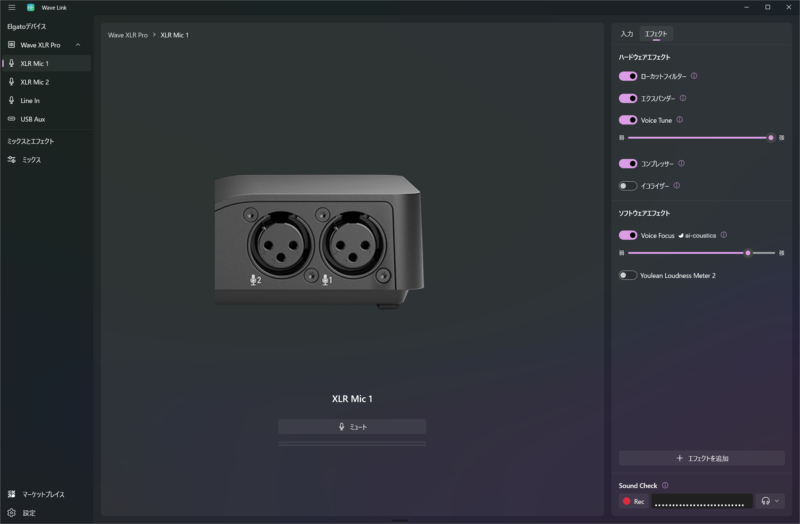Image resolution: width=800 pixels, height=524 pixels.
Task: Click the ミックスとエフェクト section header
Action: (x=31, y=141)
